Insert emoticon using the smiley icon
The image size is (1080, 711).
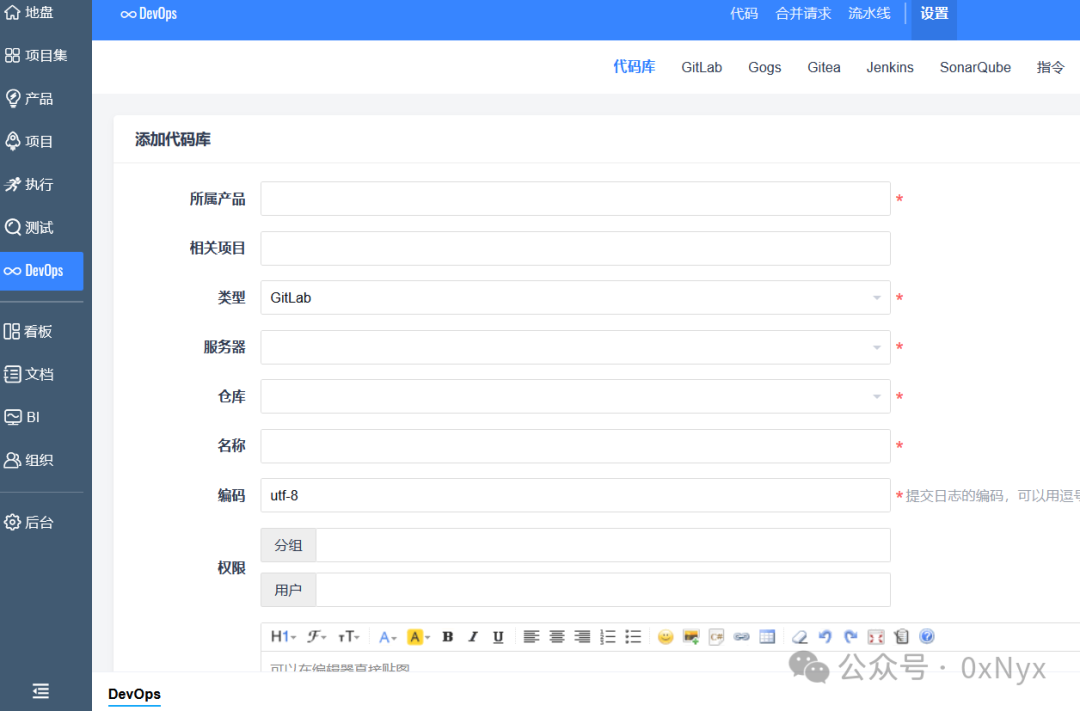coord(665,637)
